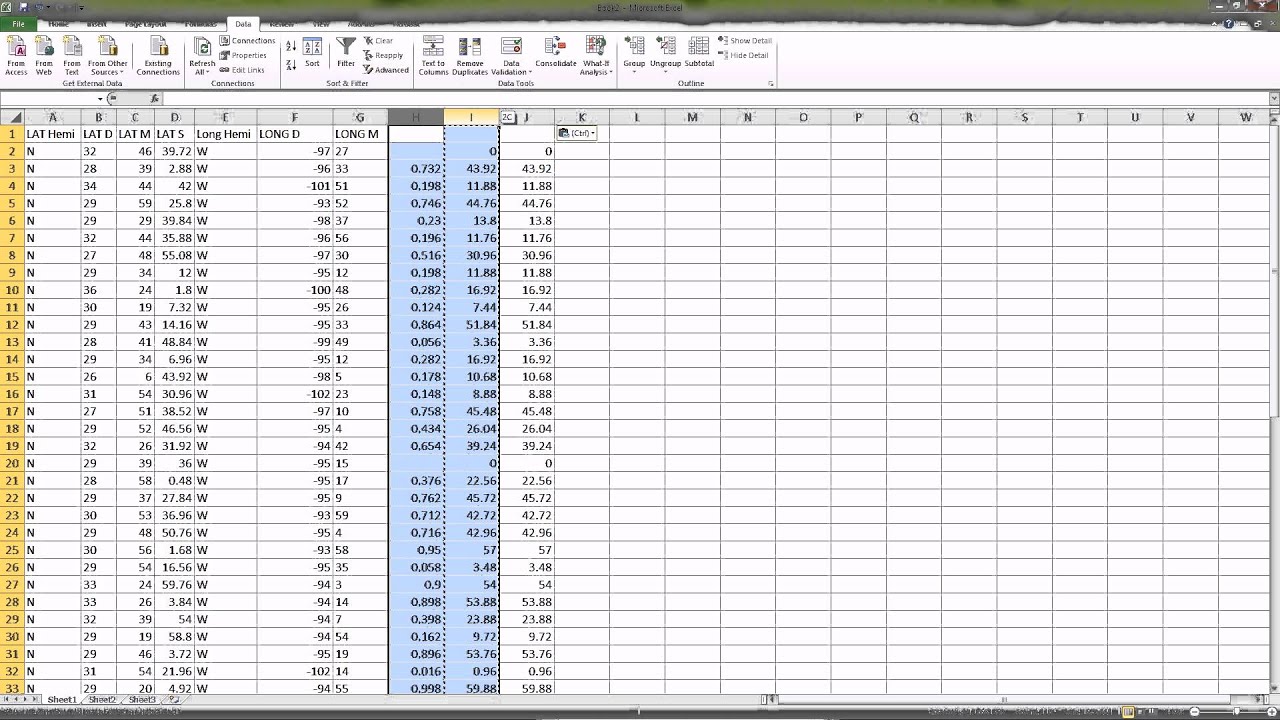Switch to the Sheet2 worksheet tab
The height and width of the screenshot is (720, 1280).
[x=102, y=700]
